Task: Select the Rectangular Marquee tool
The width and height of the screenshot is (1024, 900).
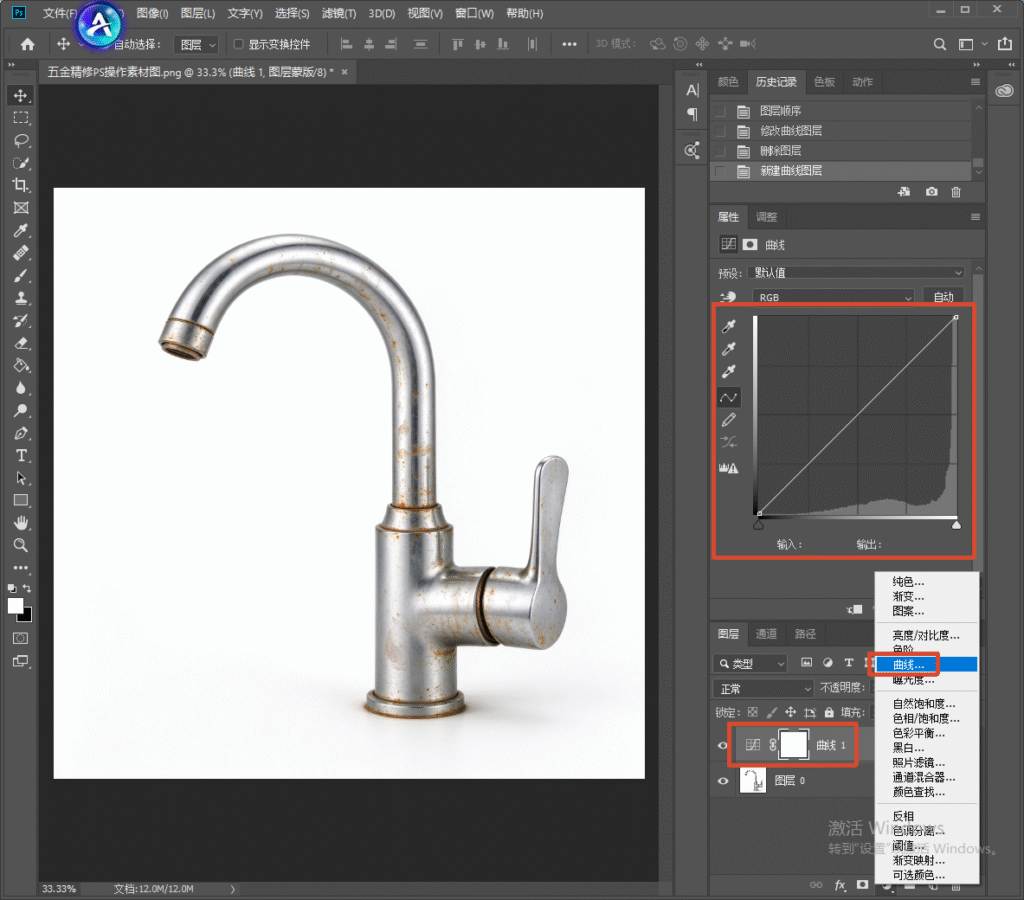Action: coord(21,118)
